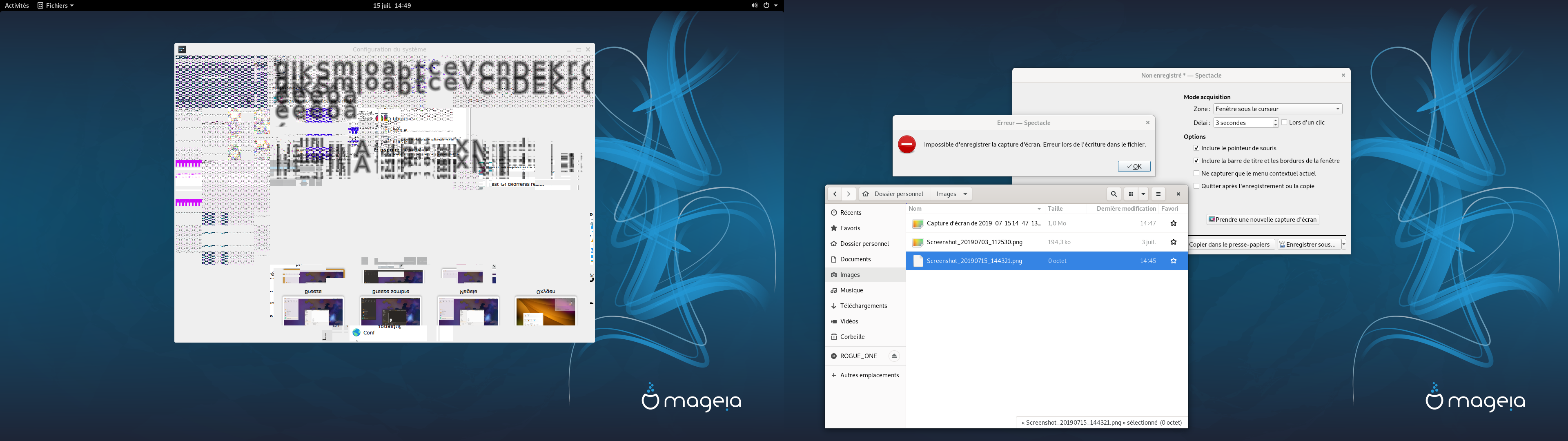The image size is (1568, 441).
Task: Click the Délai field showing 3 secondes
Action: point(1242,122)
